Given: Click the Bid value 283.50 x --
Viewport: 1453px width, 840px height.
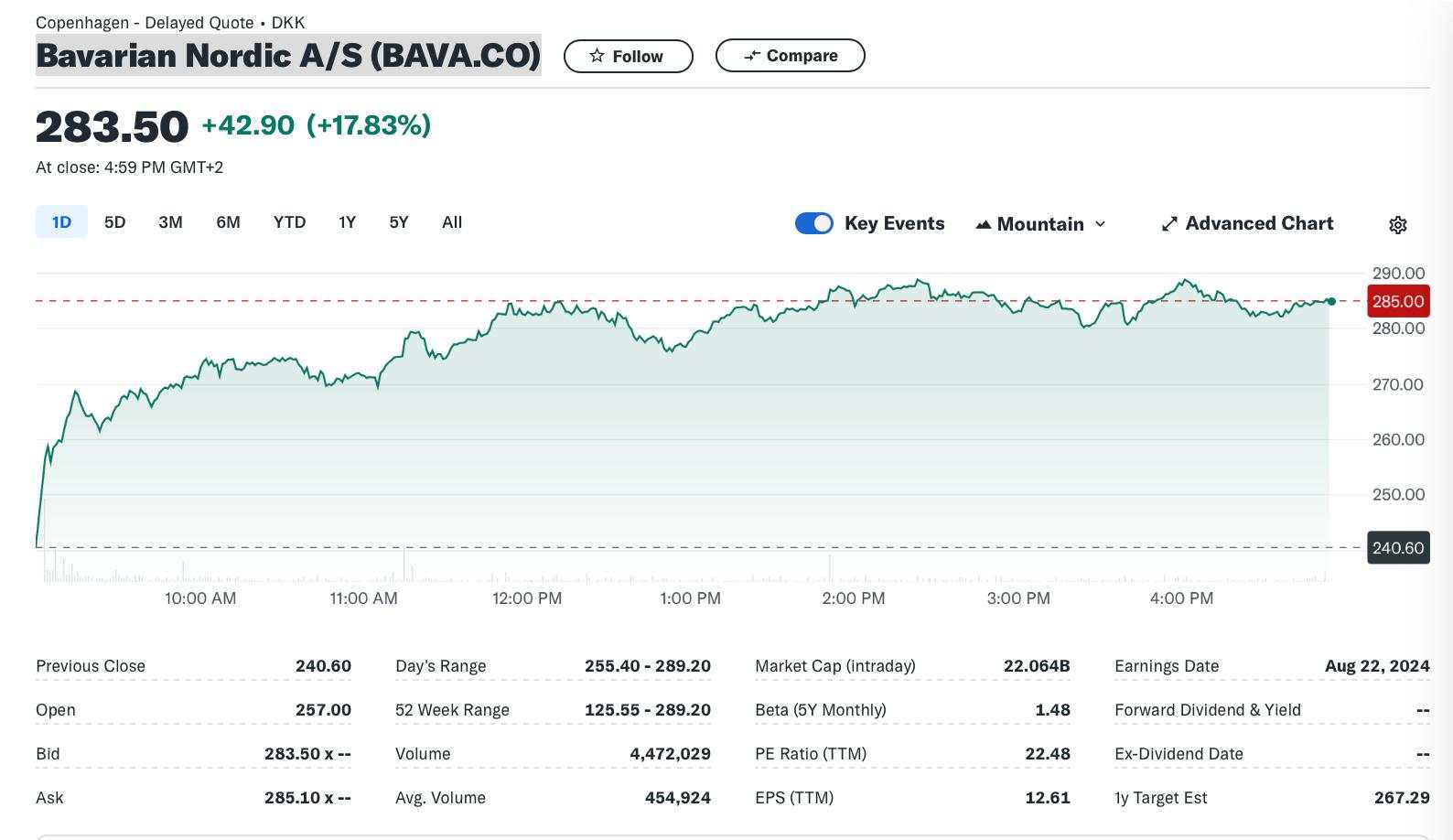Looking at the screenshot, I should tap(307, 754).
